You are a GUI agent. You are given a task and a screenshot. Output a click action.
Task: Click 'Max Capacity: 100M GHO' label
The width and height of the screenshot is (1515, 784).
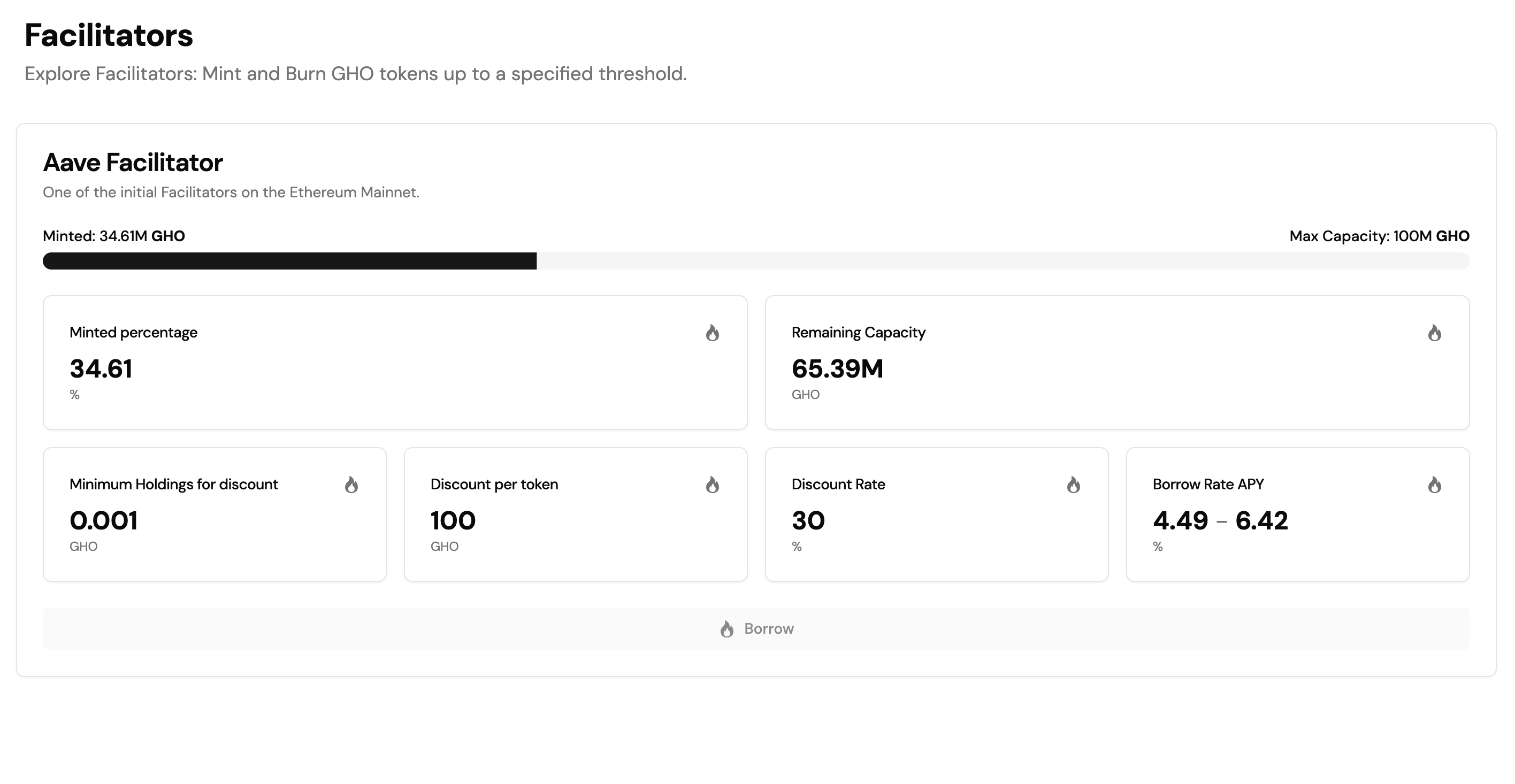[1379, 236]
